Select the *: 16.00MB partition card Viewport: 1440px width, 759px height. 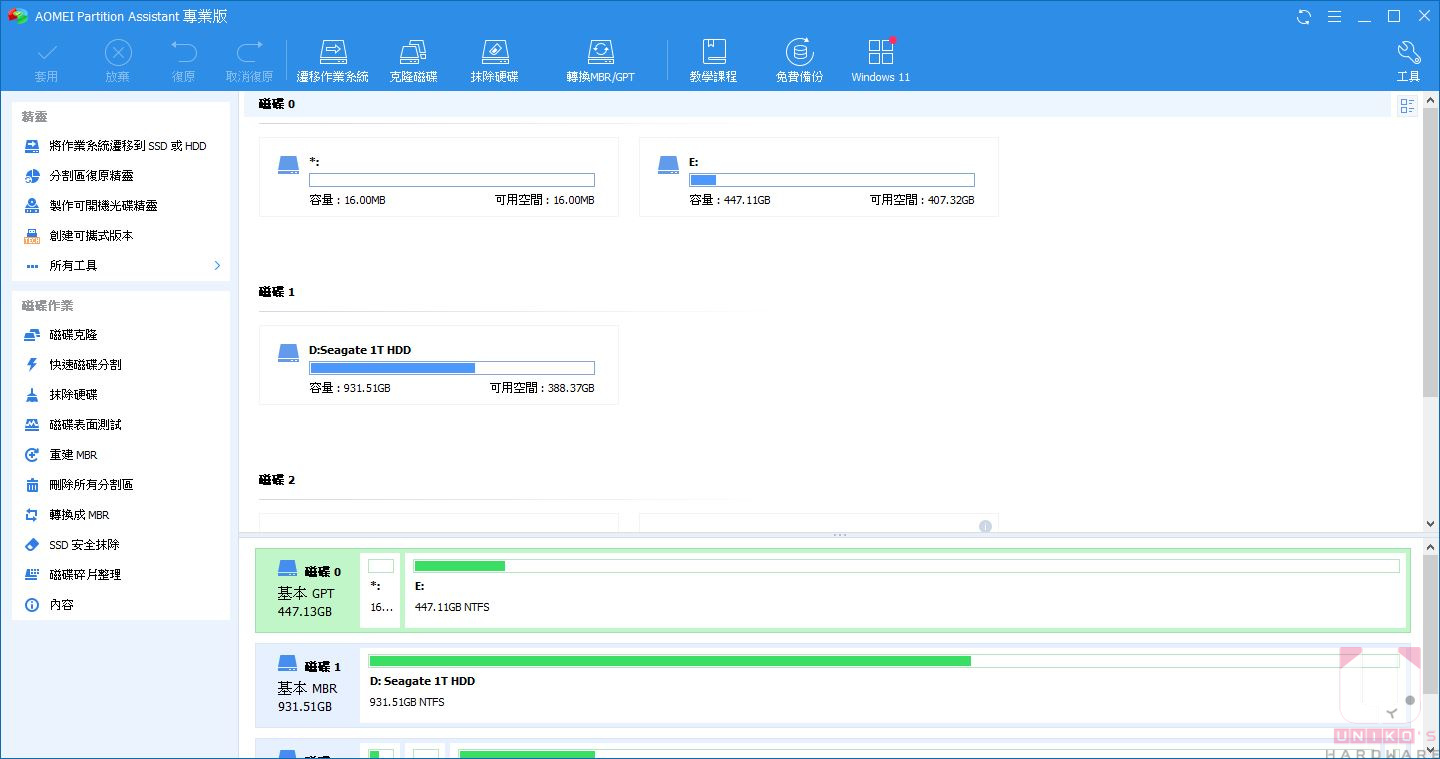tap(439, 177)
